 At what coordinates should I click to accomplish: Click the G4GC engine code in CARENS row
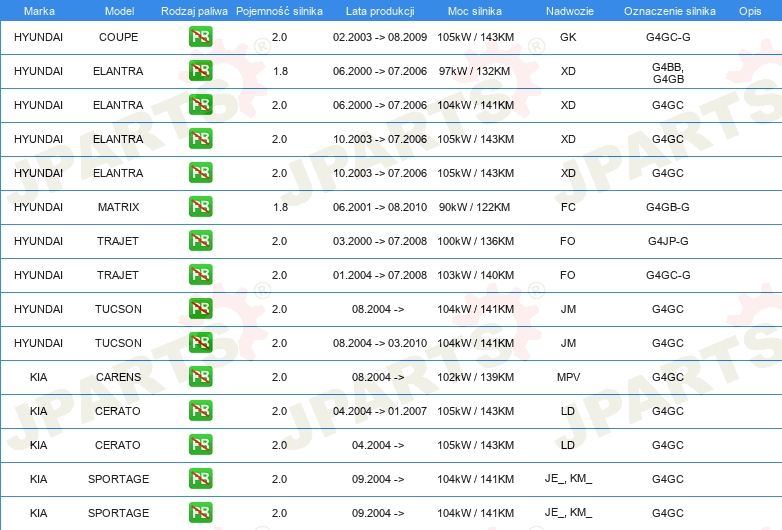(668, 377)
